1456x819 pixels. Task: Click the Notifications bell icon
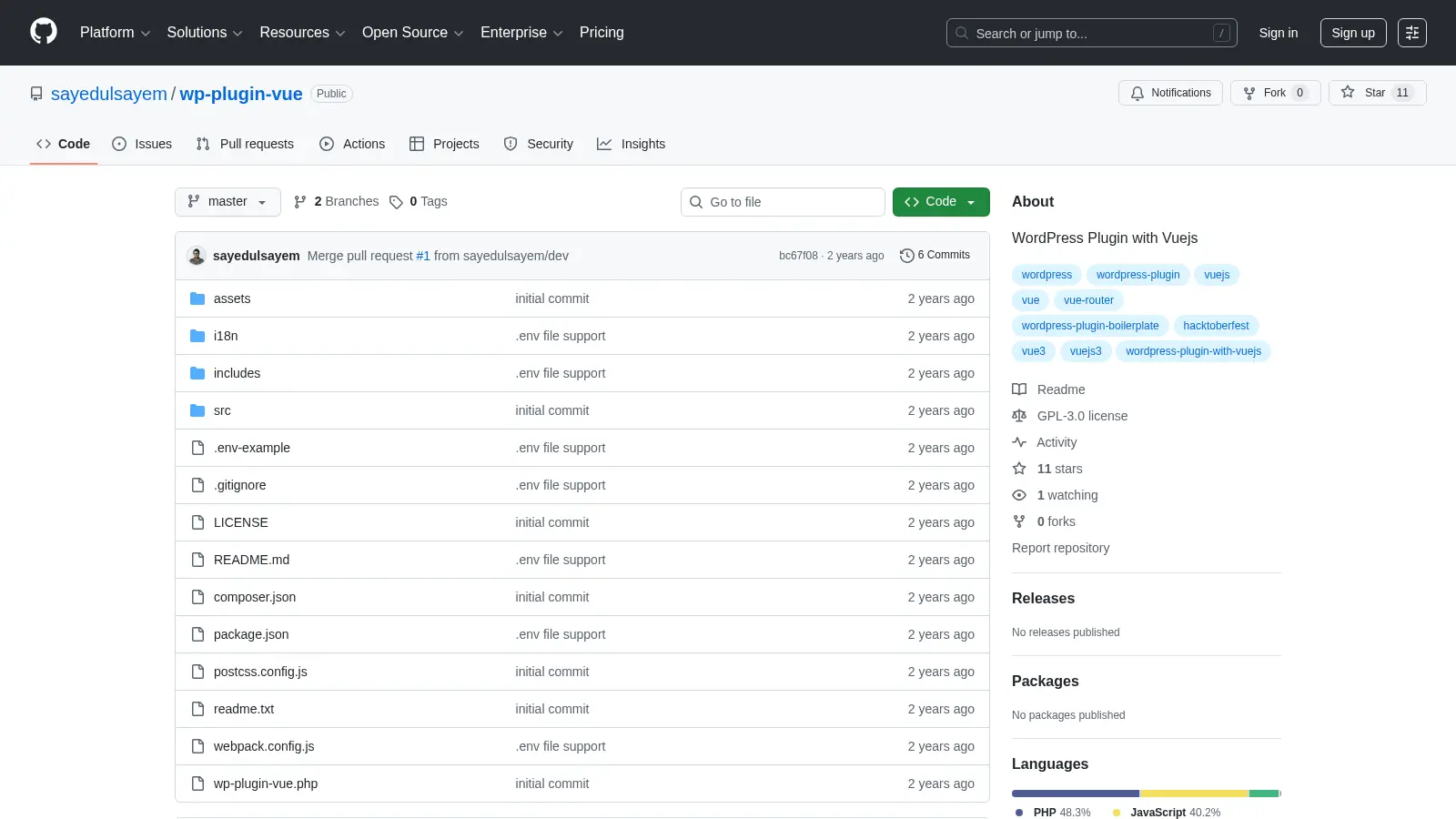point(1137,93)
